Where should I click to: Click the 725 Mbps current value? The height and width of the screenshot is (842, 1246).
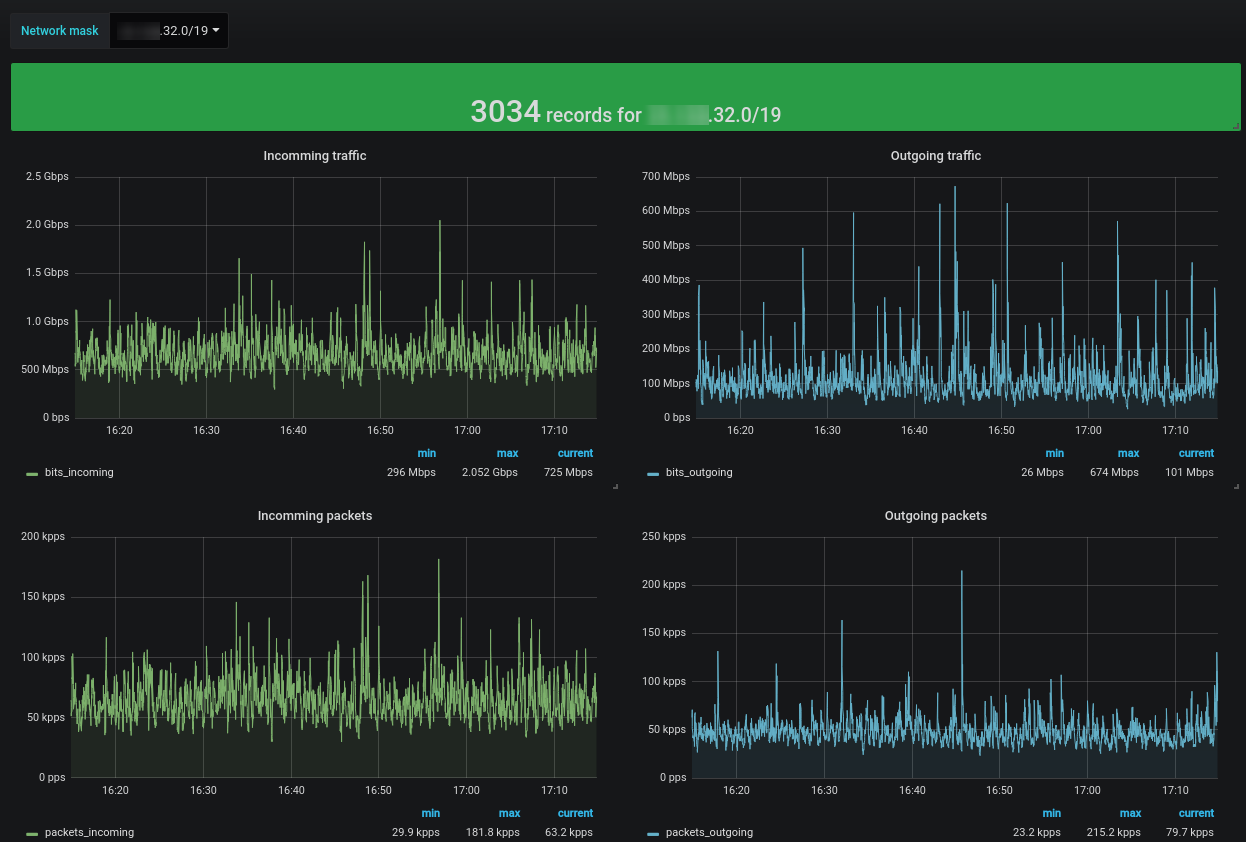(x=568, y=473)
